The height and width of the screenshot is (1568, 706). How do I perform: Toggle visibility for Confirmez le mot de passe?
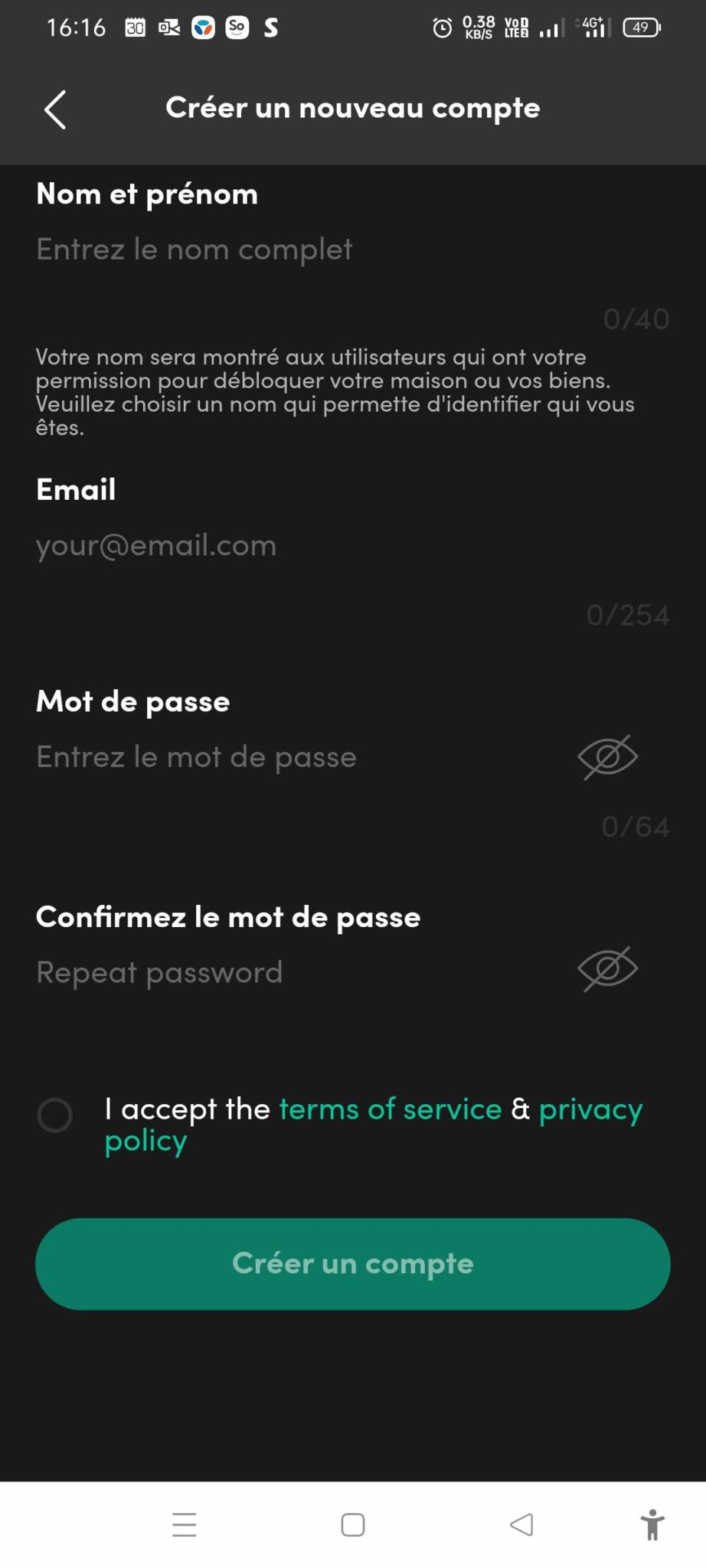(x=607, y=969)
